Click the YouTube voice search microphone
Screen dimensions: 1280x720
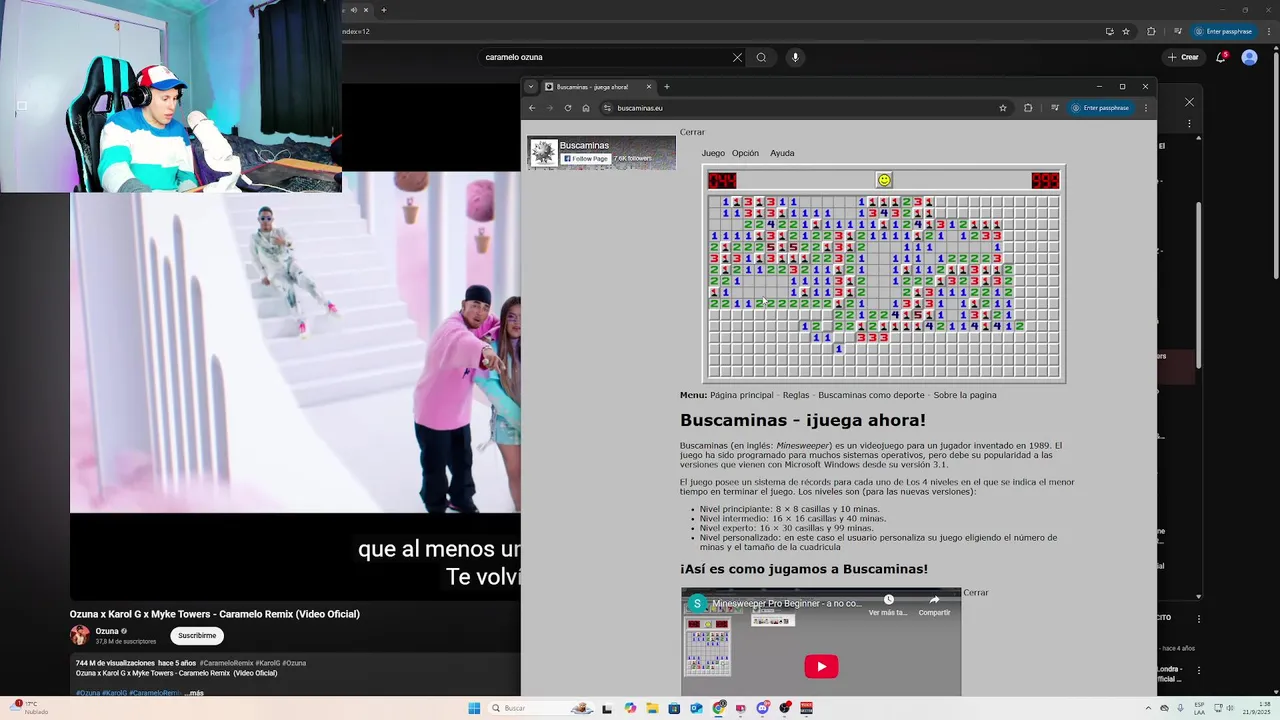(x=796, y=57)
